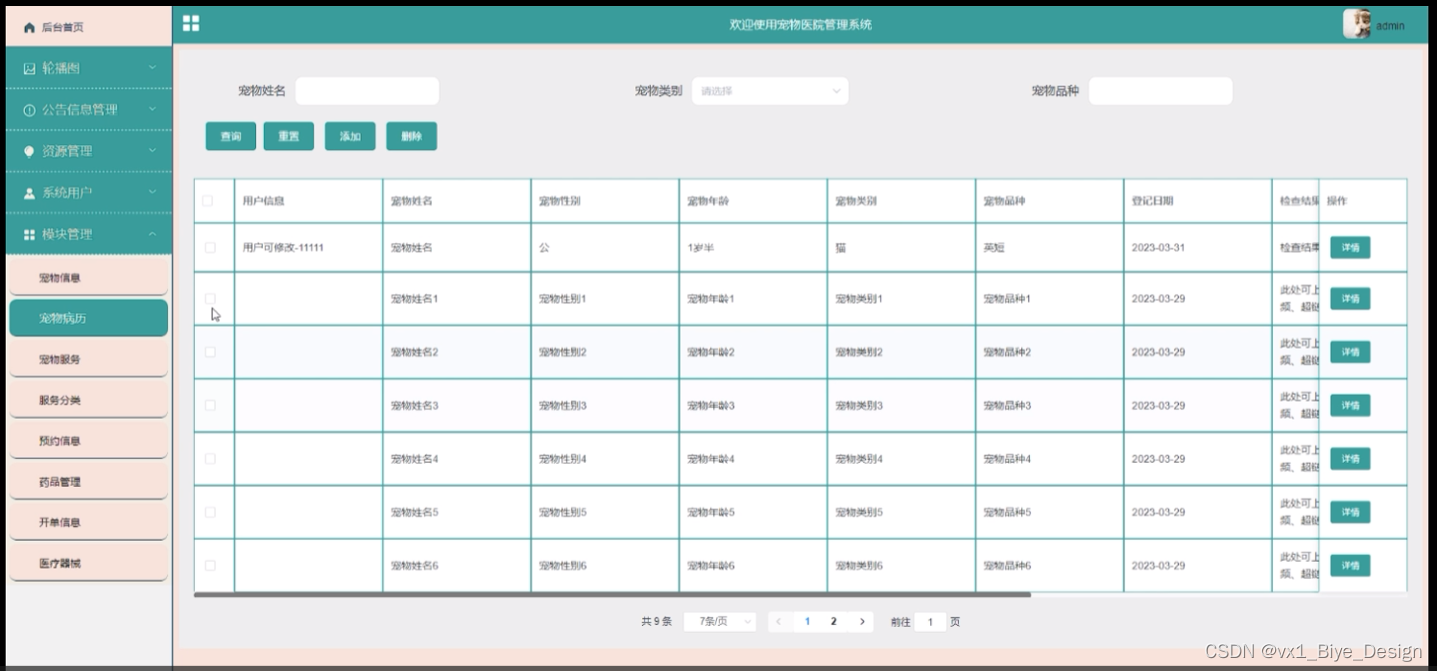
Task: Open the 预约信息 menu item
Action: (x=88, y=440)
